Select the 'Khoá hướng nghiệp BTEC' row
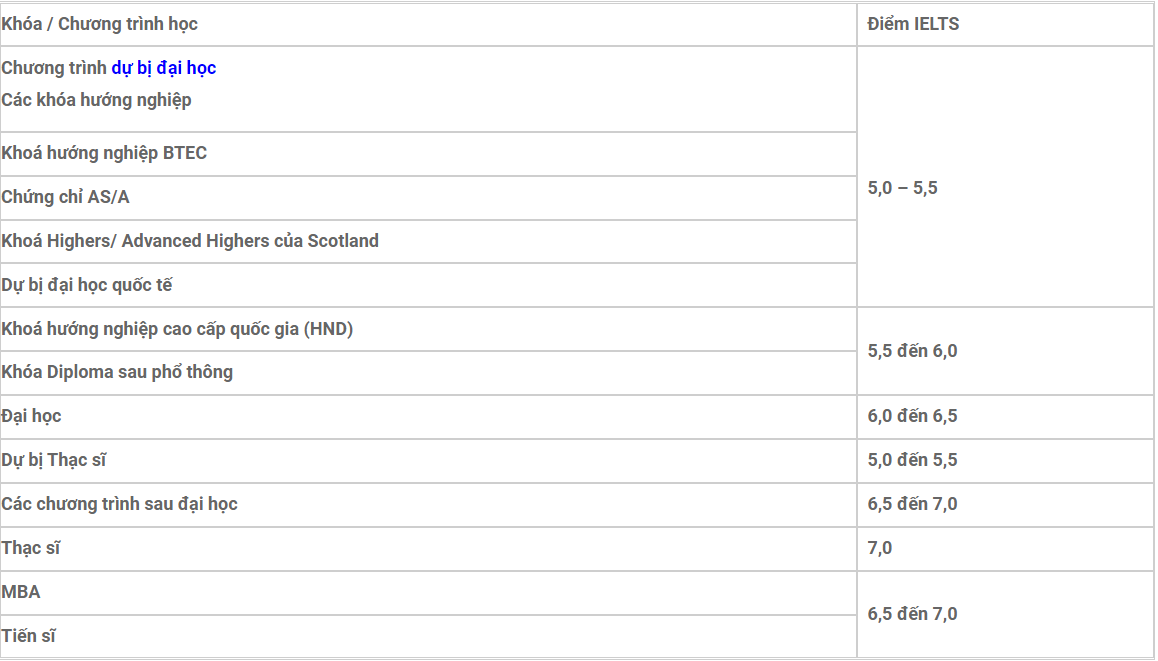Screen dimensions: 1158x661 [x=104, y=153]
